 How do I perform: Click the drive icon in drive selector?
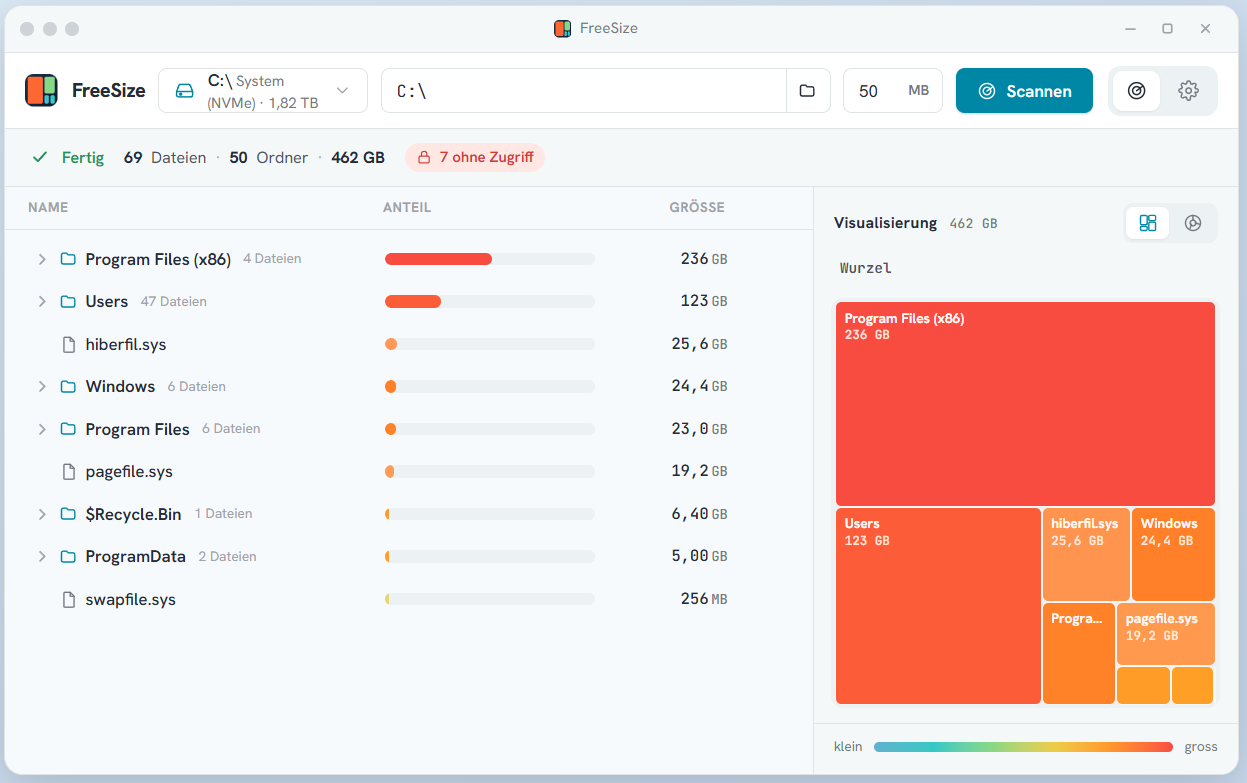pos(184,91)
